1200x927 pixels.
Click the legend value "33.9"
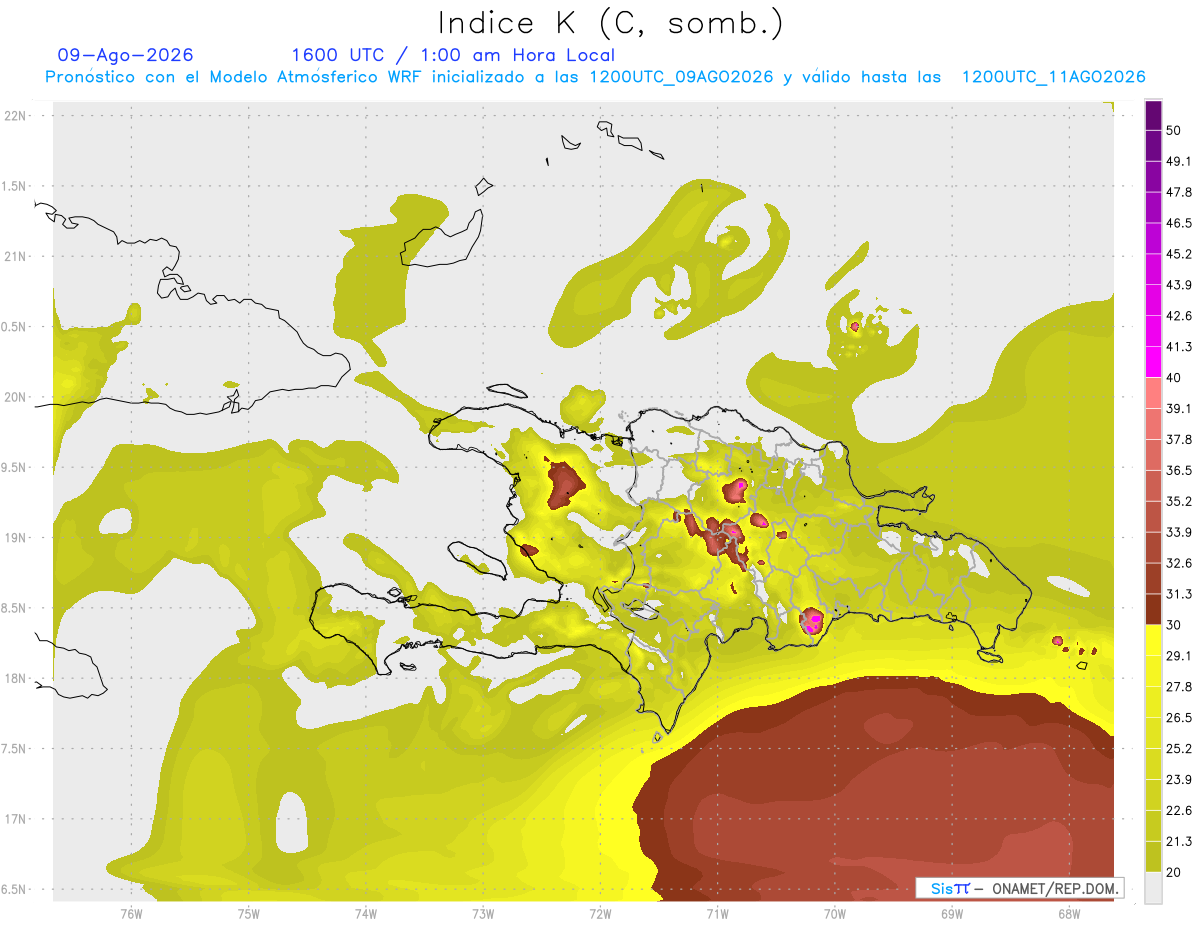(x=1179, y=532)
